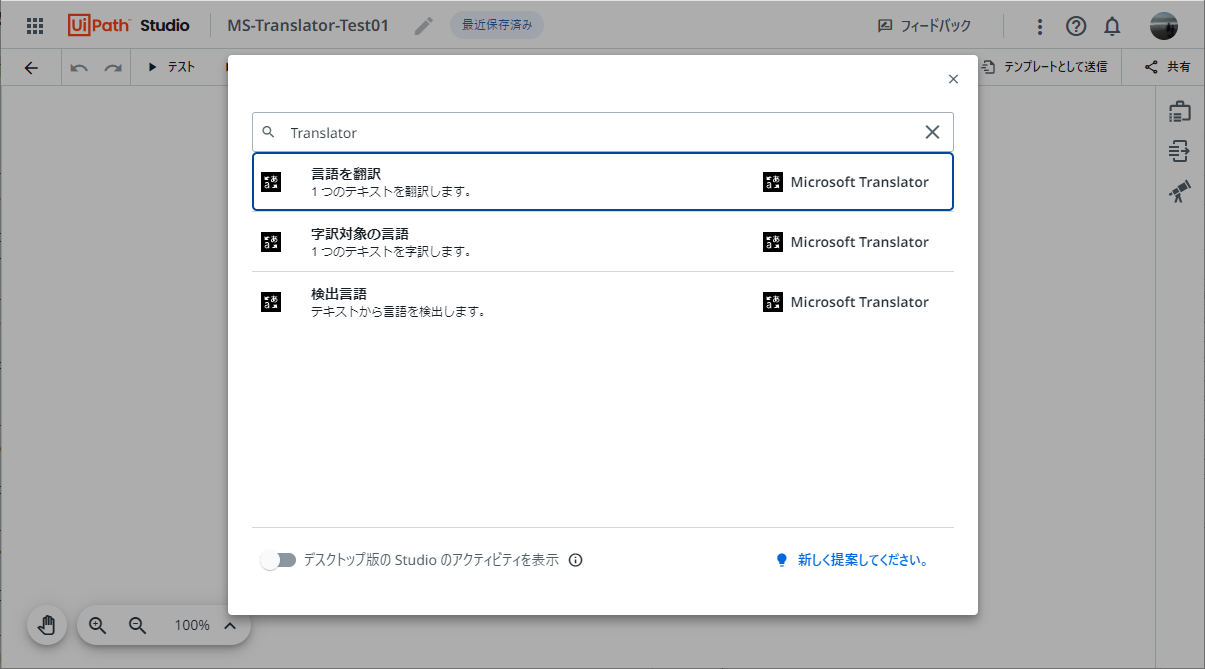Edit project name with pencil icon
This screenshot has height=669, width=1205.
click(424, 26)
